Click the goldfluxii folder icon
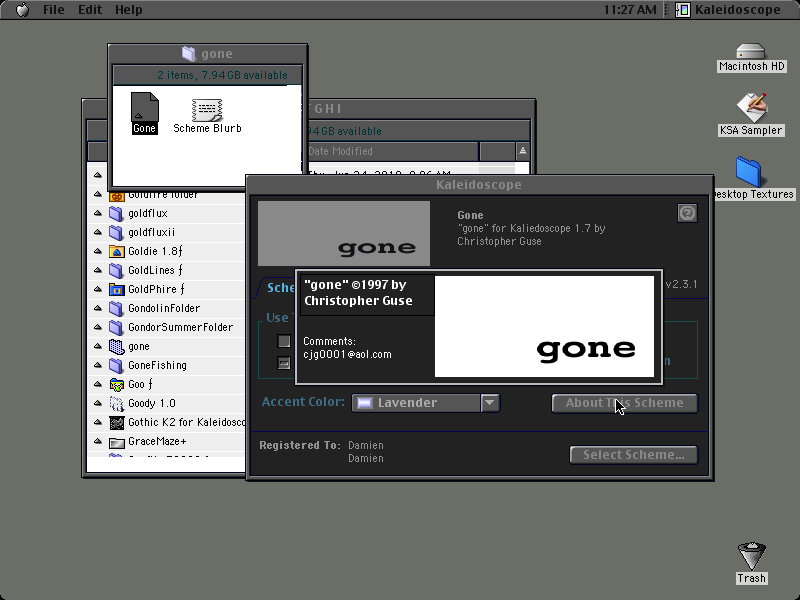 point(116,232)
